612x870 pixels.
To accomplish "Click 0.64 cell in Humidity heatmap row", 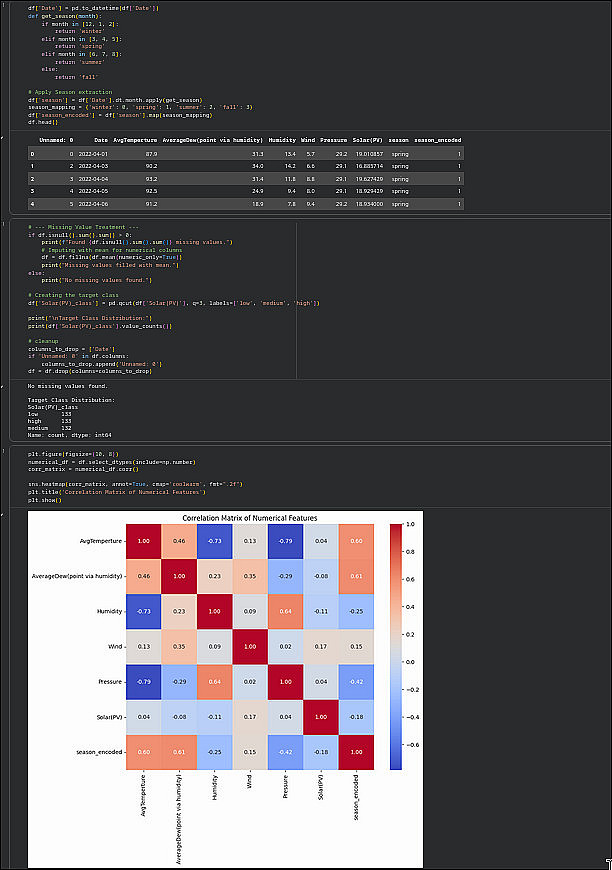I will pyautogui.click(x=286, y=611).
